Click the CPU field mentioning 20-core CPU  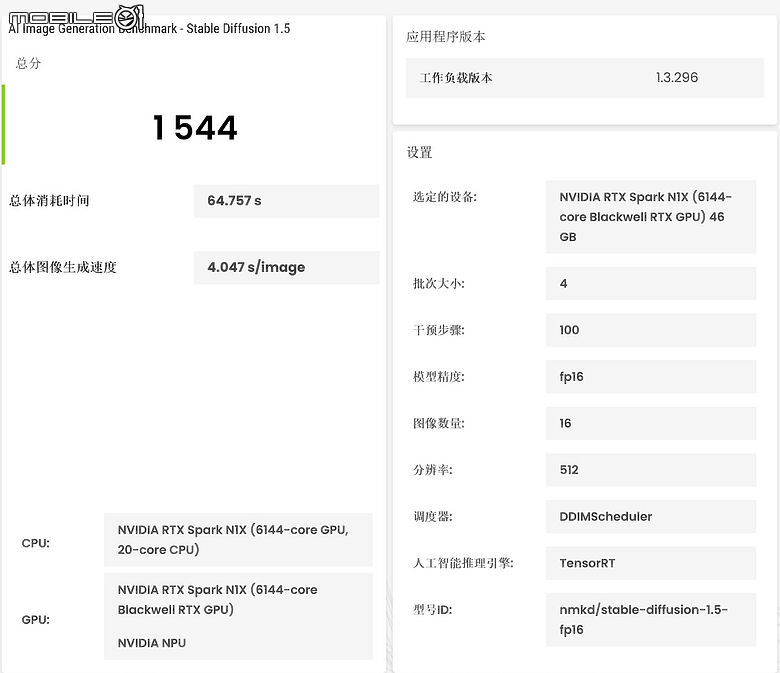(x=238, y=540)
